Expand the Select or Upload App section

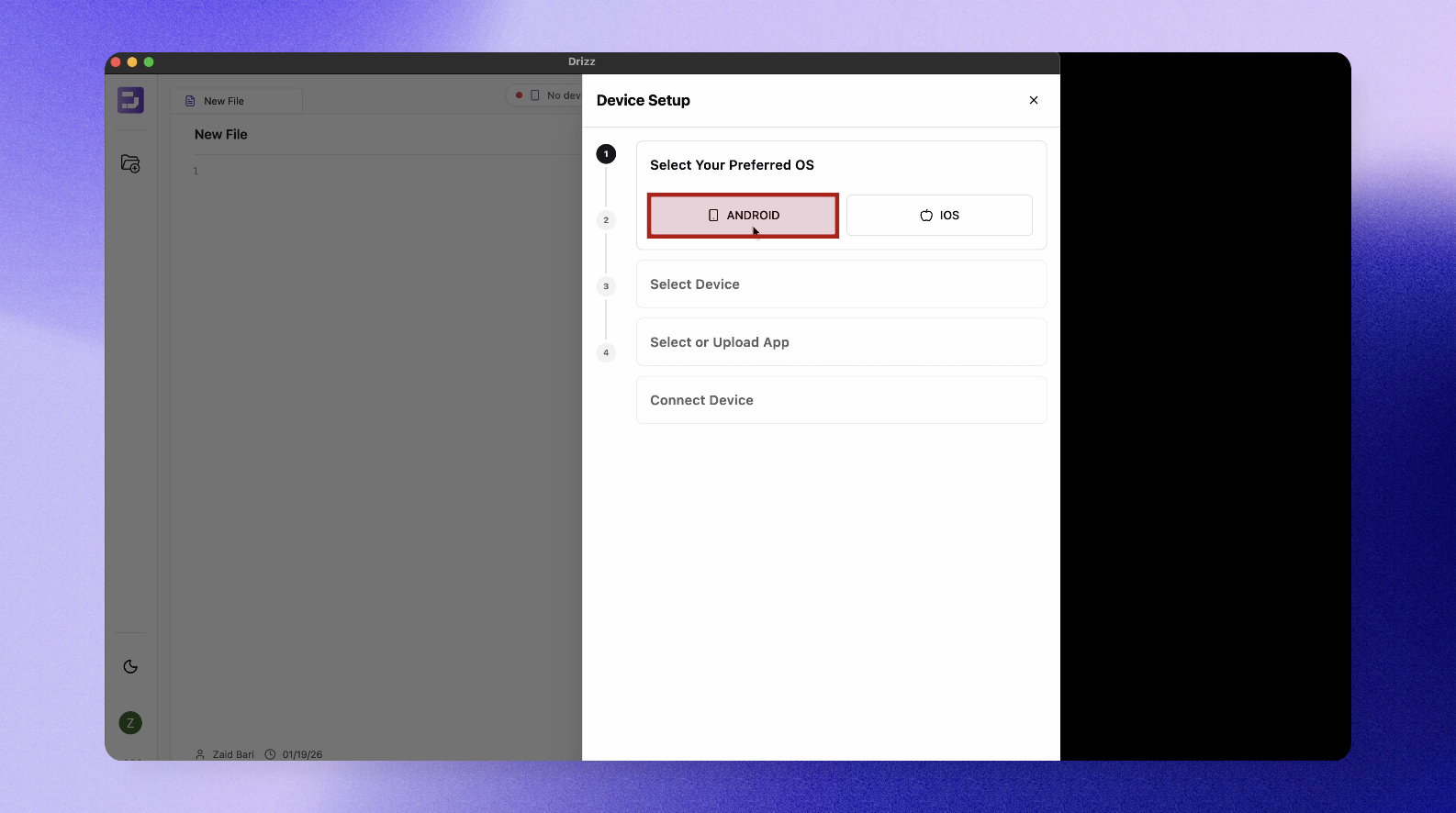[841, 342]
